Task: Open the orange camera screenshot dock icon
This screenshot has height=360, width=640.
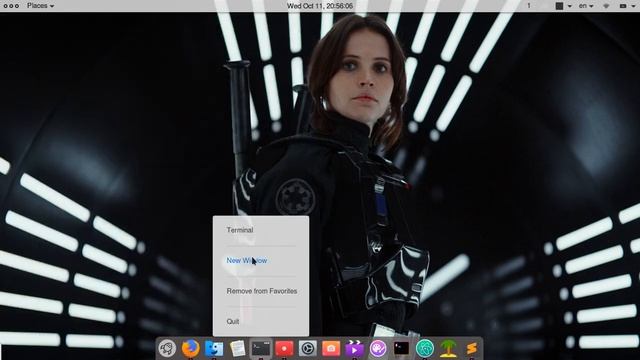Action: coord(331,348)
